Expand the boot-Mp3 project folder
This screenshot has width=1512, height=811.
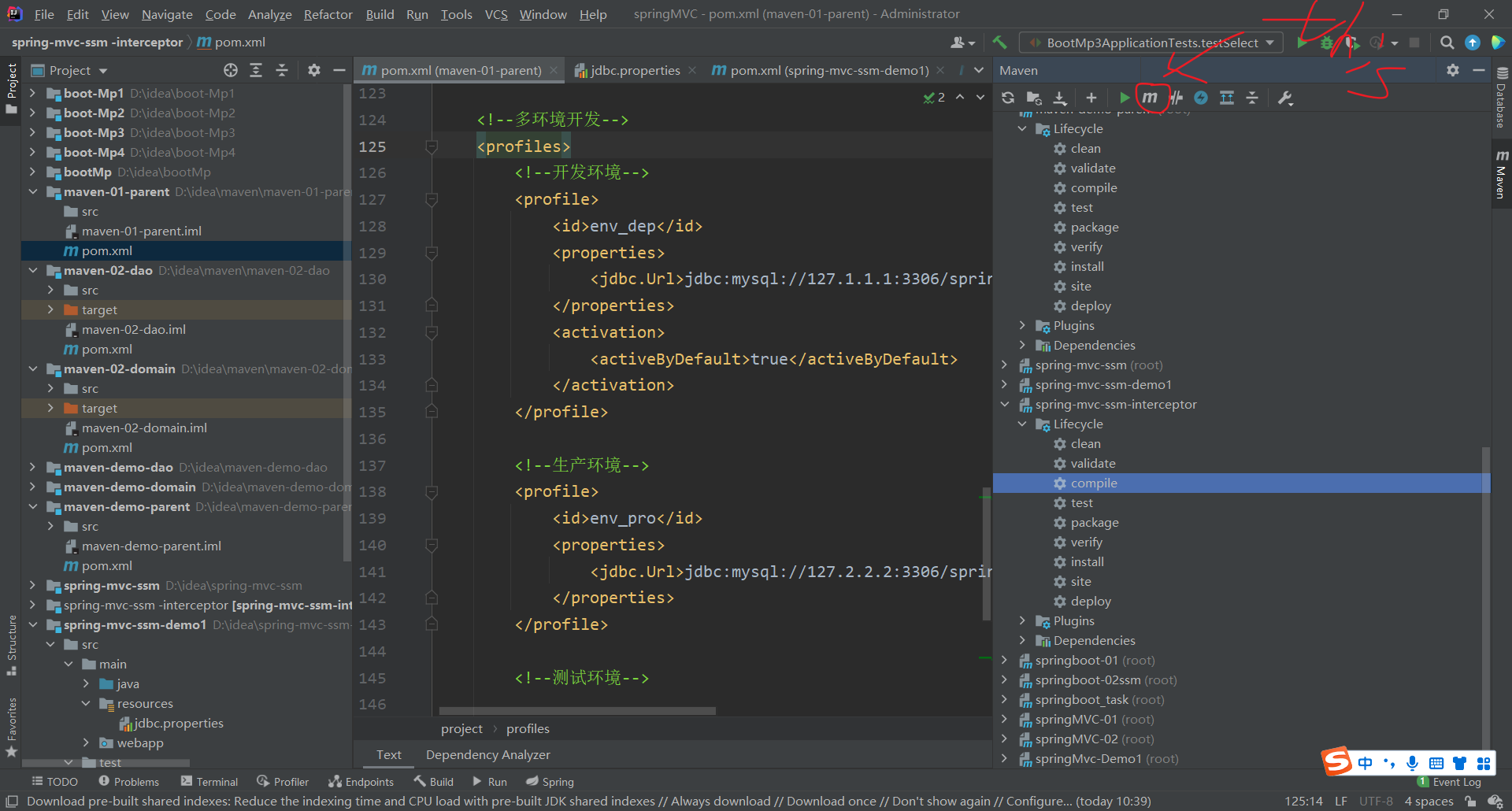point(32,132)
